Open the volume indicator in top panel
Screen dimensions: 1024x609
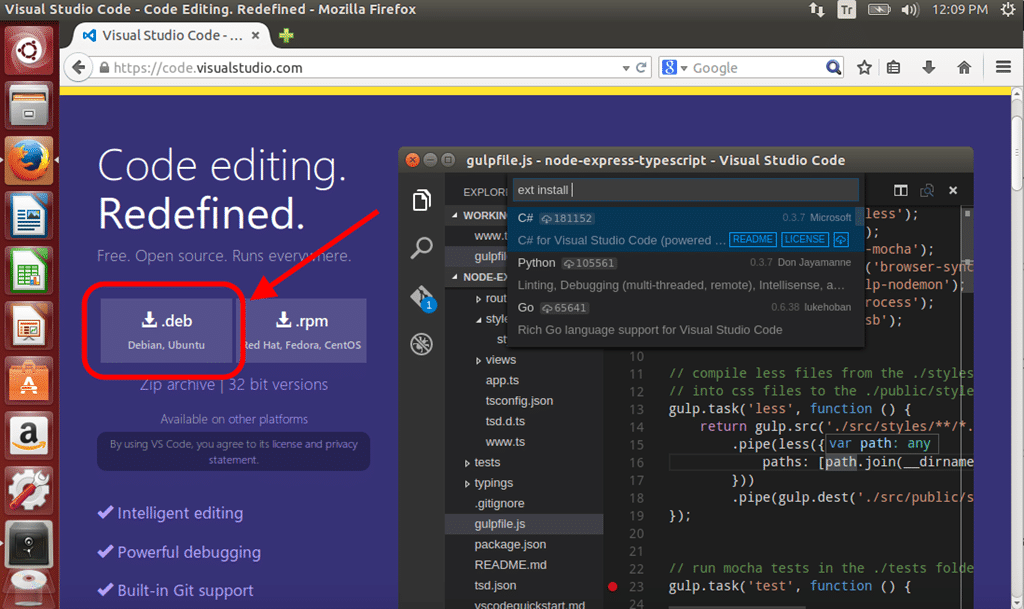[910, 10]
